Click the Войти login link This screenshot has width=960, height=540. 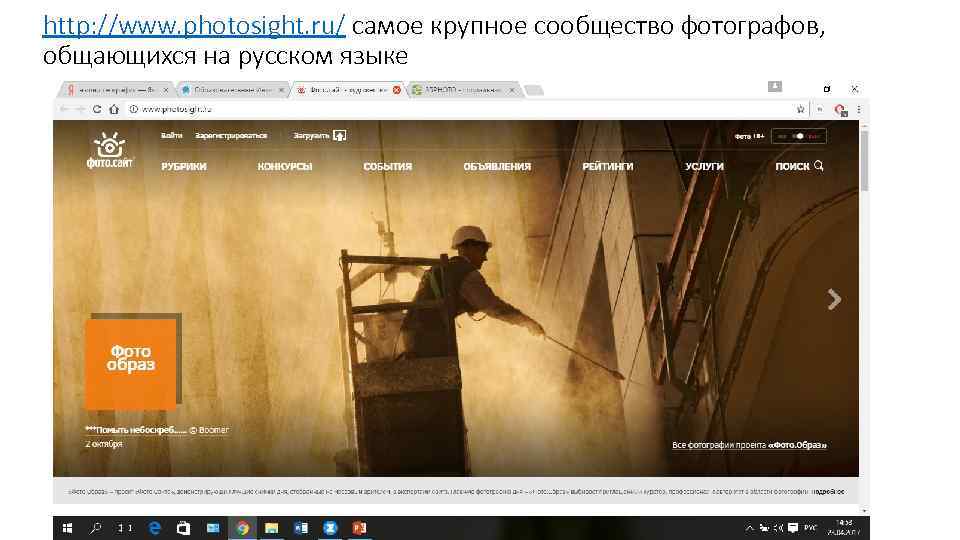coord(171,135)
